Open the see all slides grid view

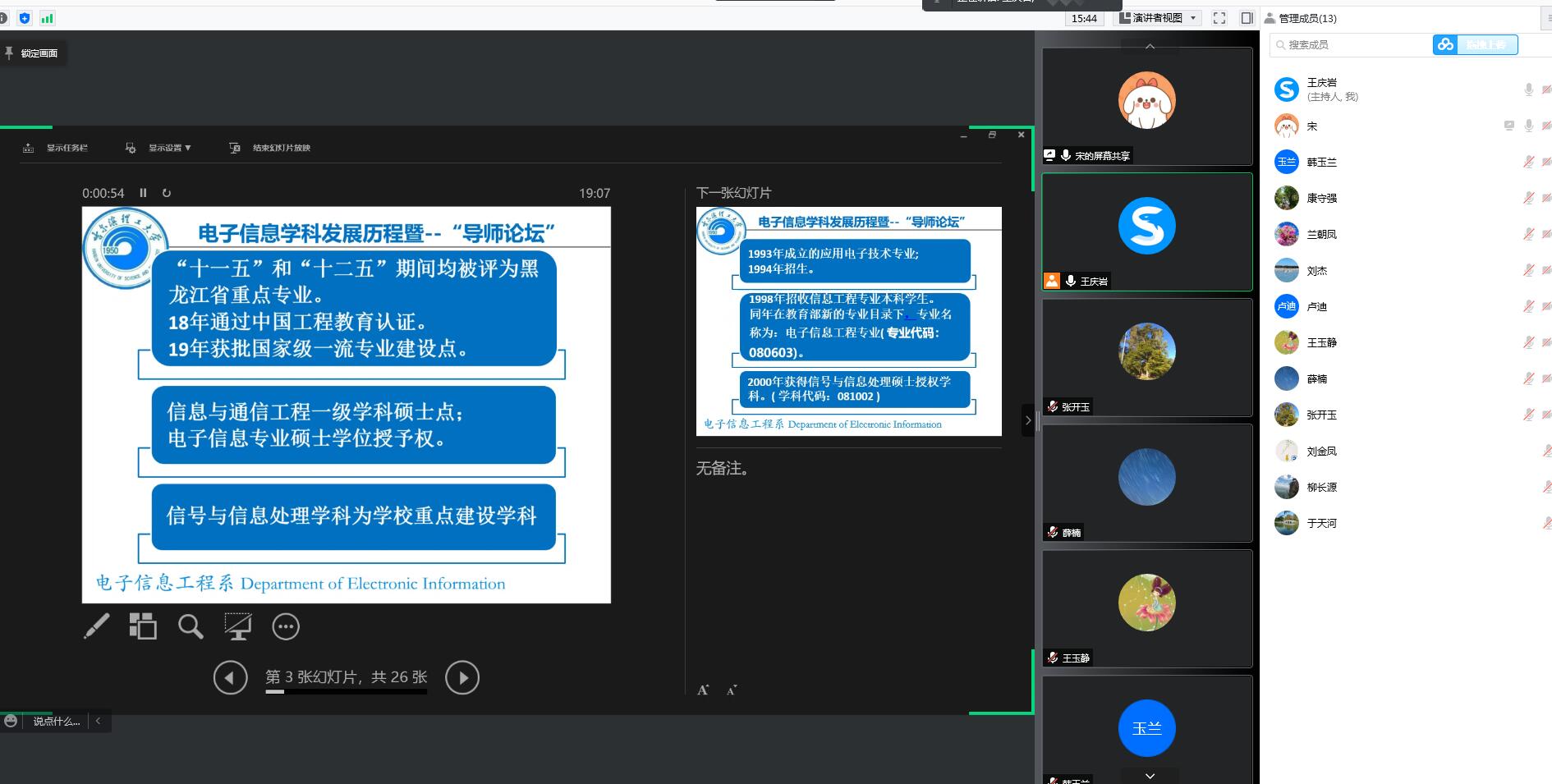click(x=143, y=626)
